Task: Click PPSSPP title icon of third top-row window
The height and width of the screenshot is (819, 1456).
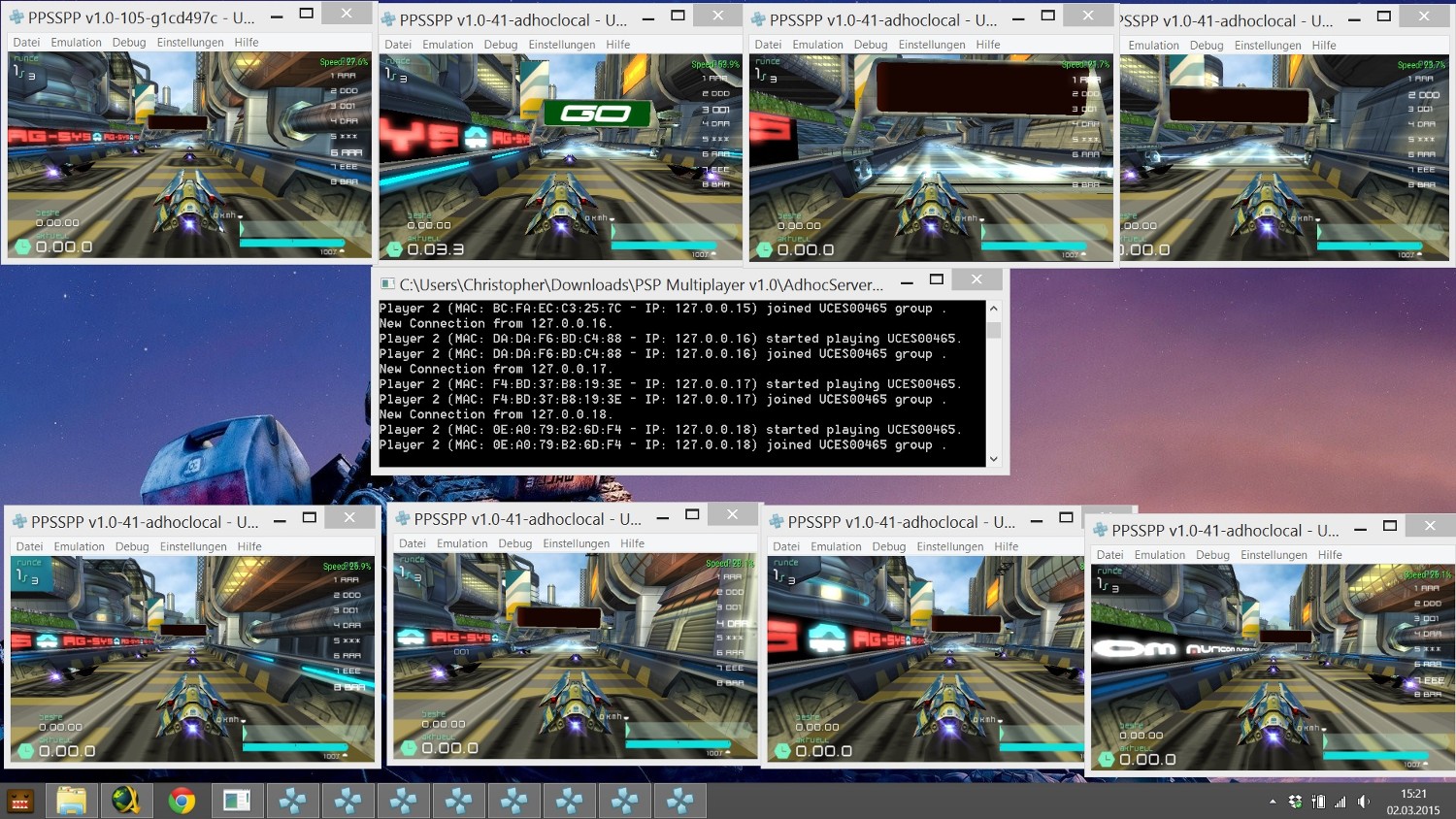Action: point(758,19)
